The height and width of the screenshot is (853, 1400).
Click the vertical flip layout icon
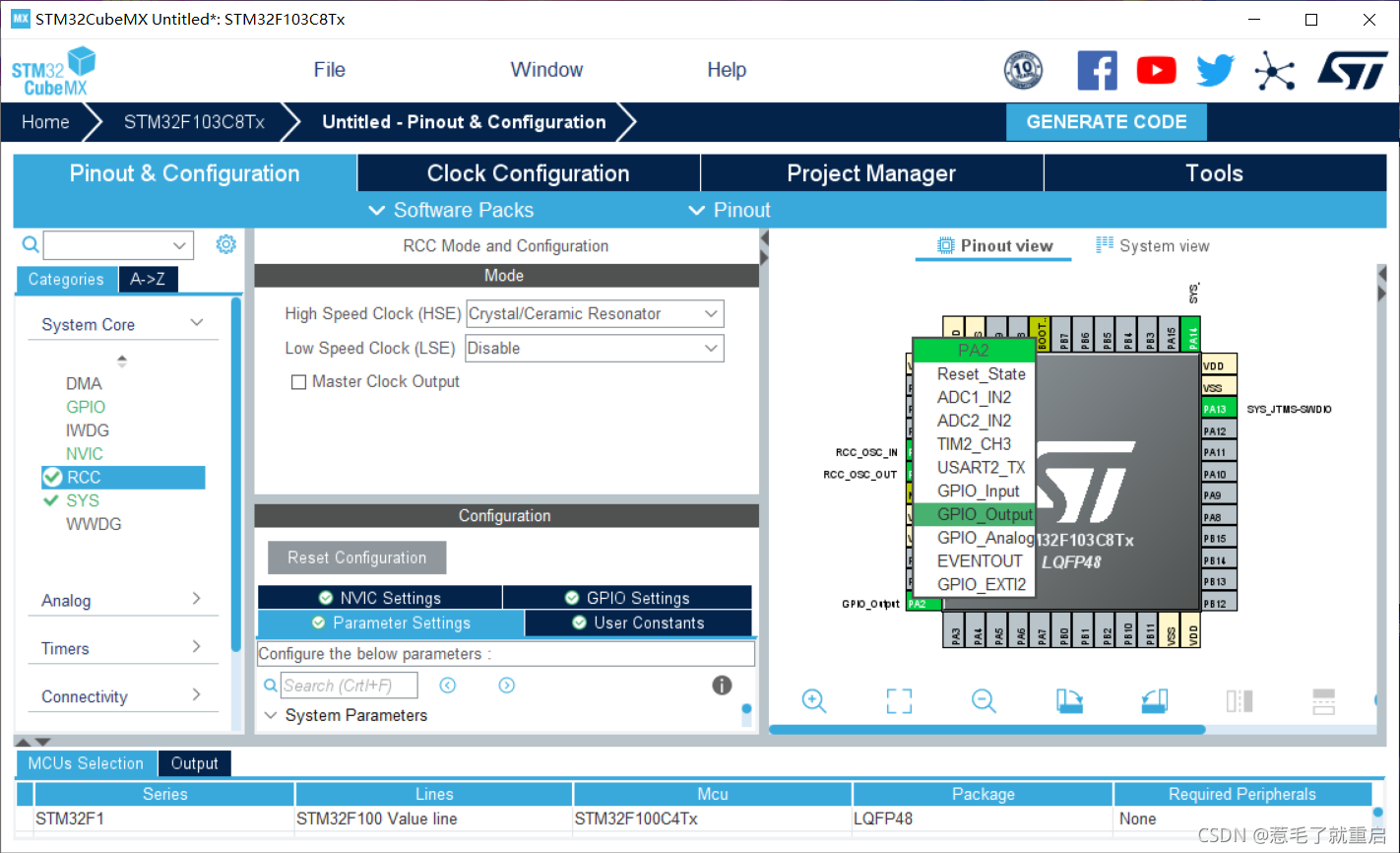pyautogui.click(x=1240, y=700)
